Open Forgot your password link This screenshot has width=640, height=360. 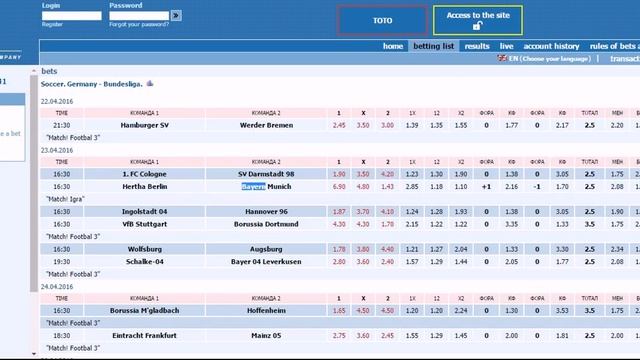tap(139, 24)
